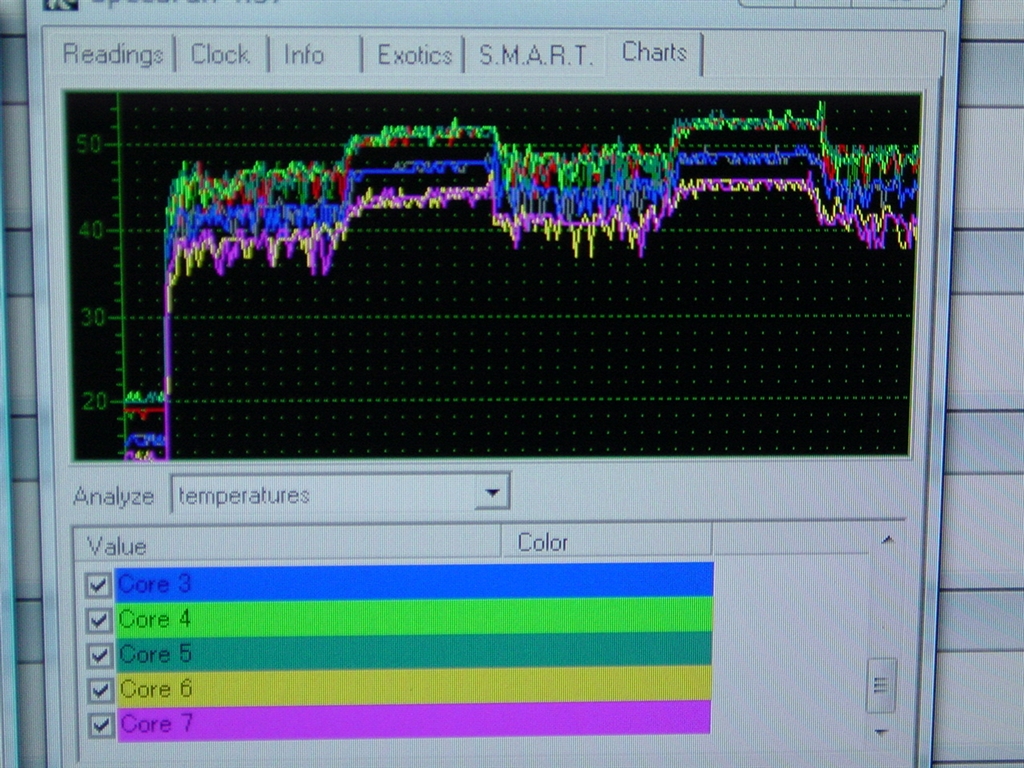Click the scroll down arrow in the value list
Viewport: 1024px width, 768px height.
point(881,732)
